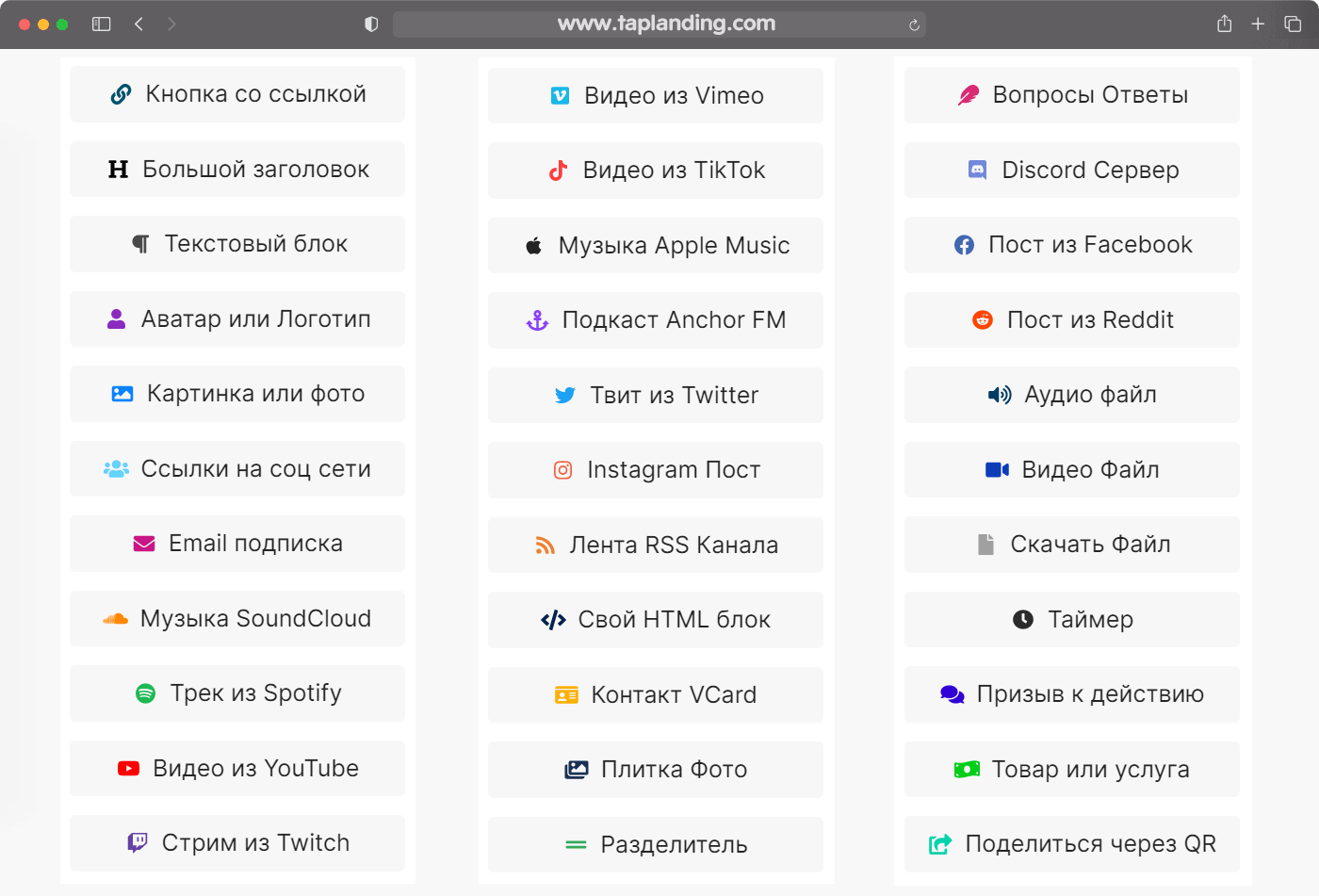This screenshot has width=1319, height=896.
Task: Click the blue picture icon beside Картинка или фото
Action: [122, 394]
